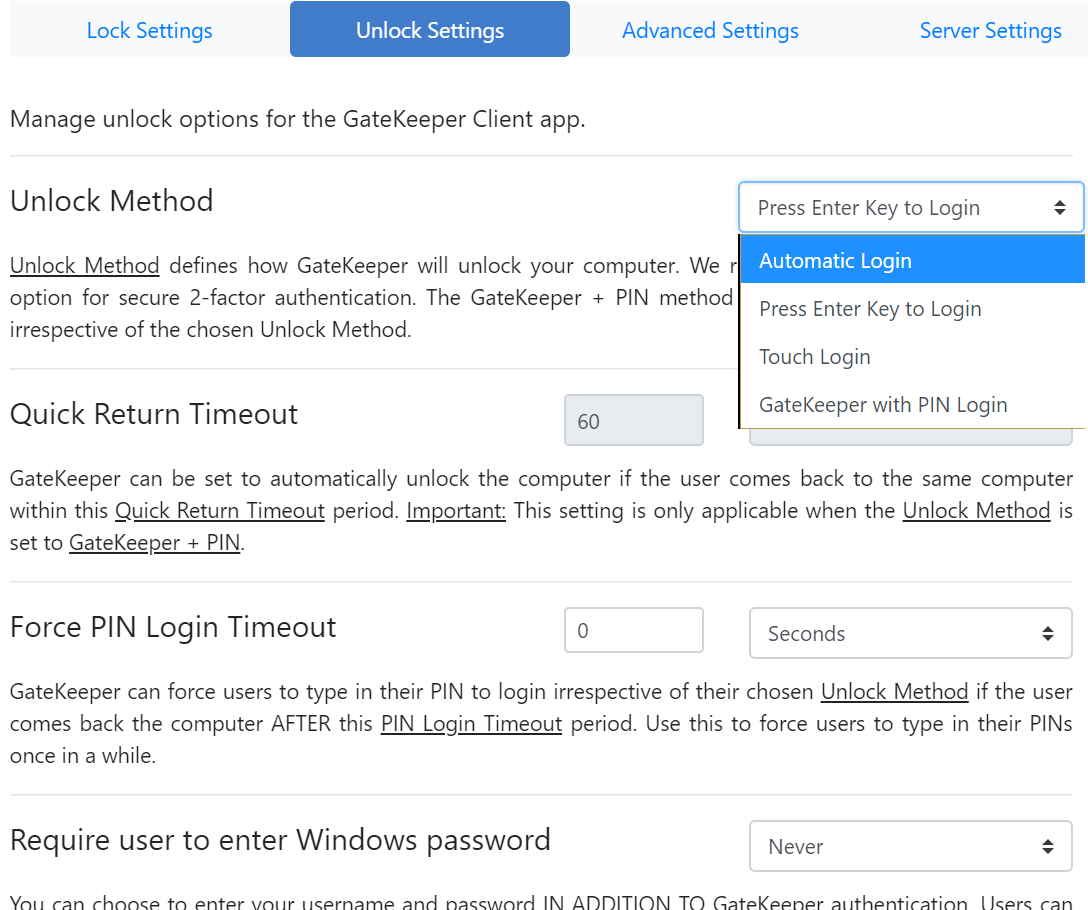Image resolution: width=1088 pixels, height=910 pixels.
Task: Go to the Server Settings tab
Action: tap(990, 30)
